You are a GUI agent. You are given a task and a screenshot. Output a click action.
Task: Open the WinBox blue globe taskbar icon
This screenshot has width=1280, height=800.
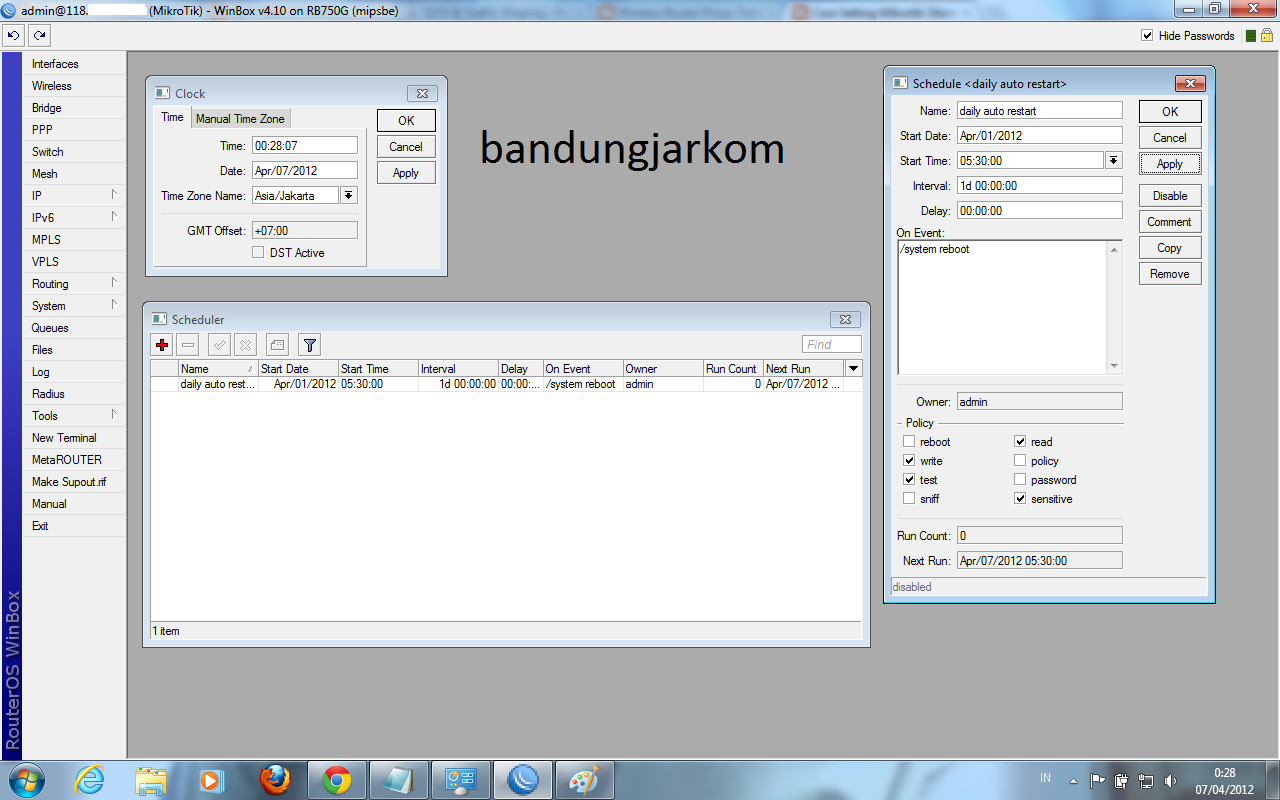pos(523,780)
